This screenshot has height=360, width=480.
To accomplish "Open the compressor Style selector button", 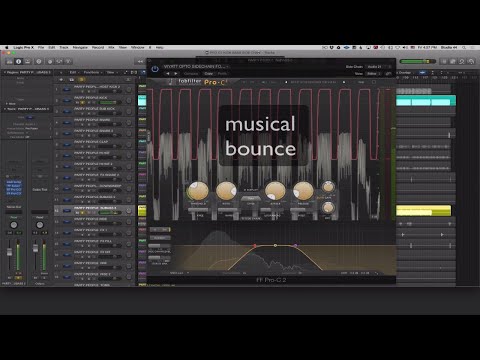I will [251, 199].
